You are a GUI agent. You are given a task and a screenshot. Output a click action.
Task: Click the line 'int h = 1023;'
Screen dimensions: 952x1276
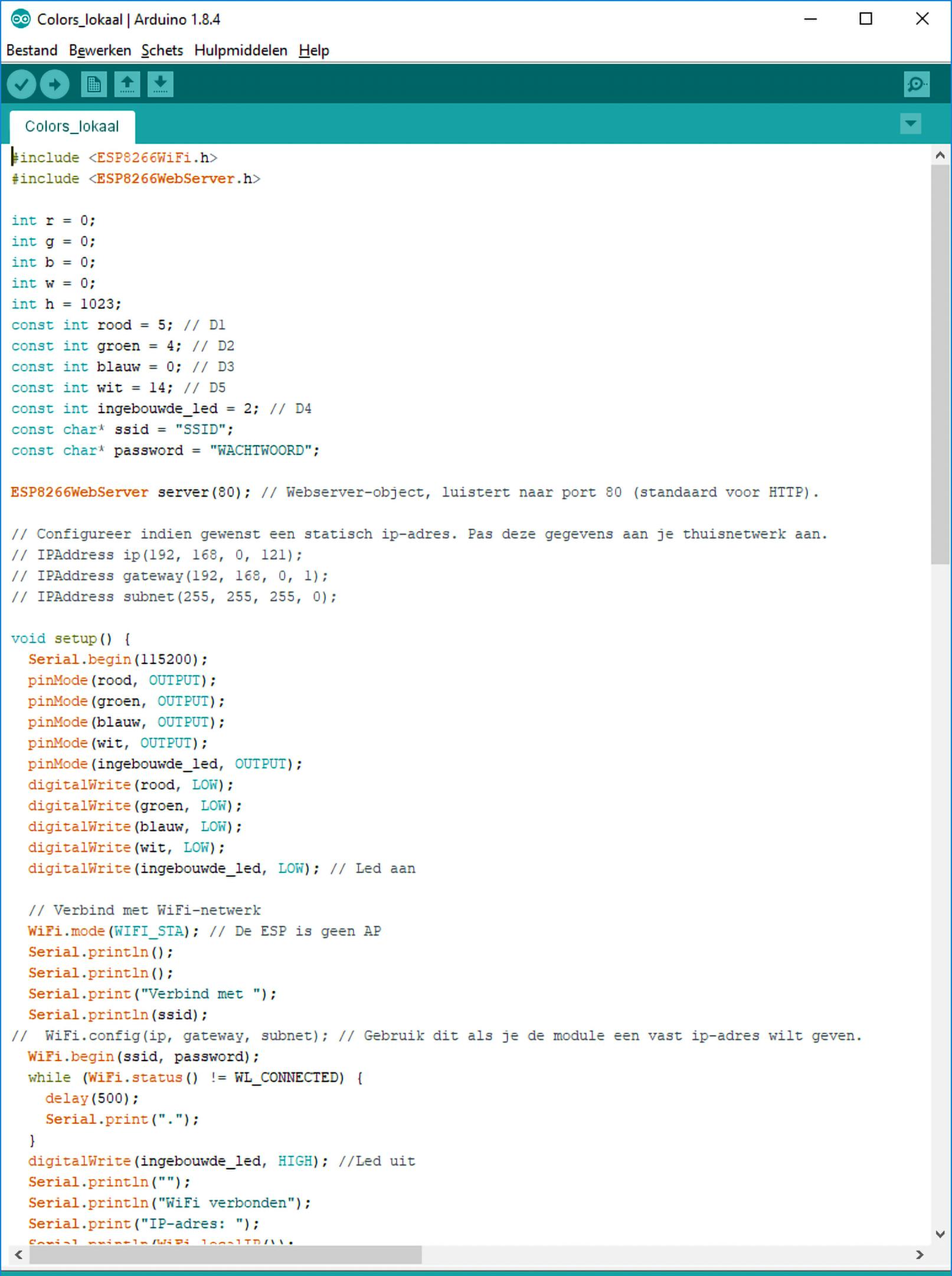pos(66,304)
